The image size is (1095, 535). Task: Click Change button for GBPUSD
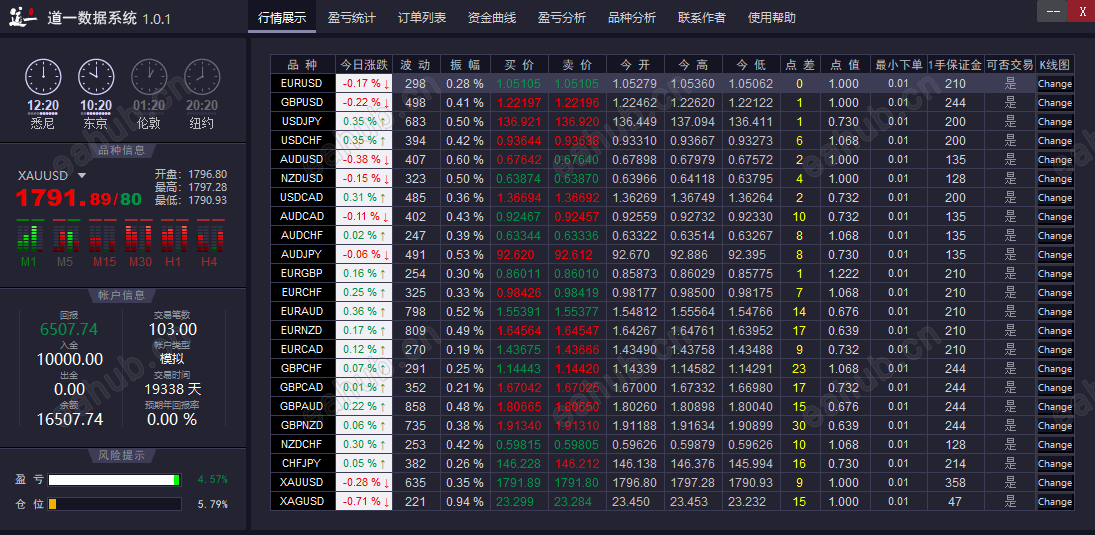1054,103
